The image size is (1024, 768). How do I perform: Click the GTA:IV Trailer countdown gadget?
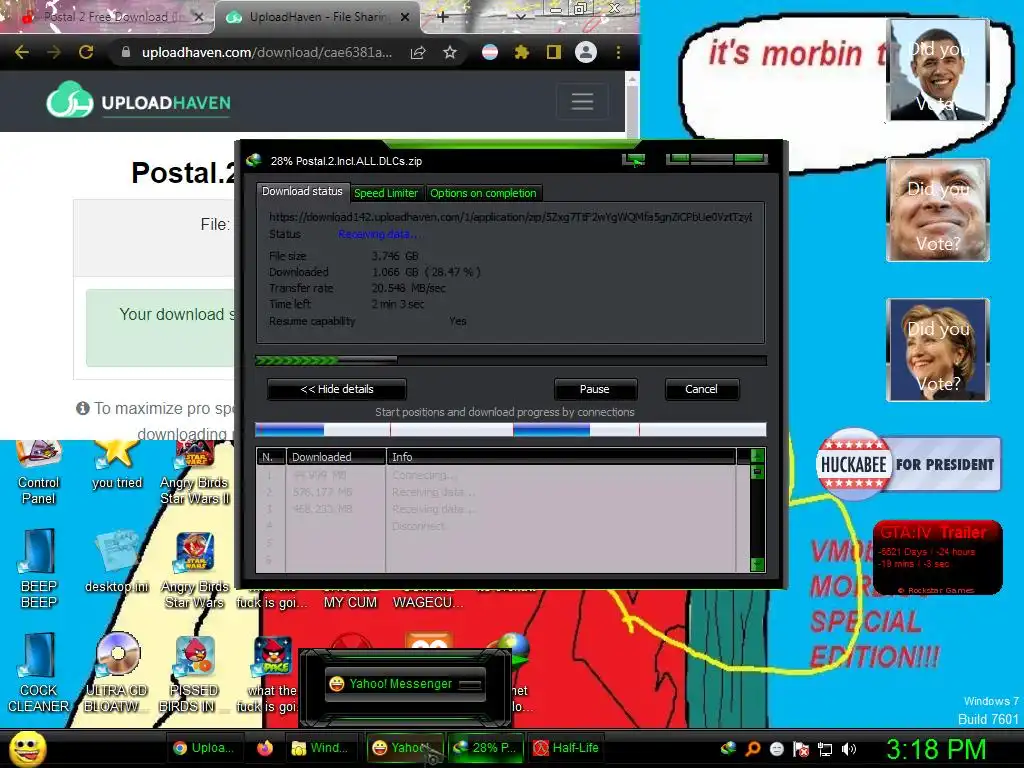[x=937, y=557]
